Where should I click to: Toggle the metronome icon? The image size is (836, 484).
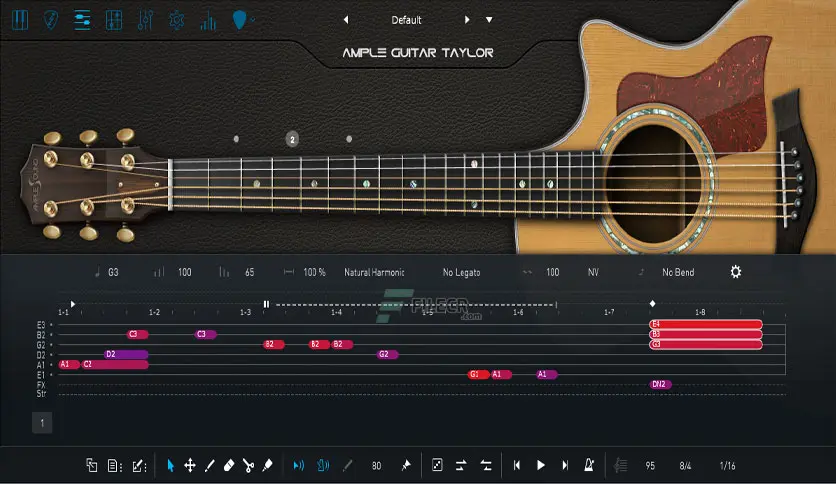(x=589, y=465)
